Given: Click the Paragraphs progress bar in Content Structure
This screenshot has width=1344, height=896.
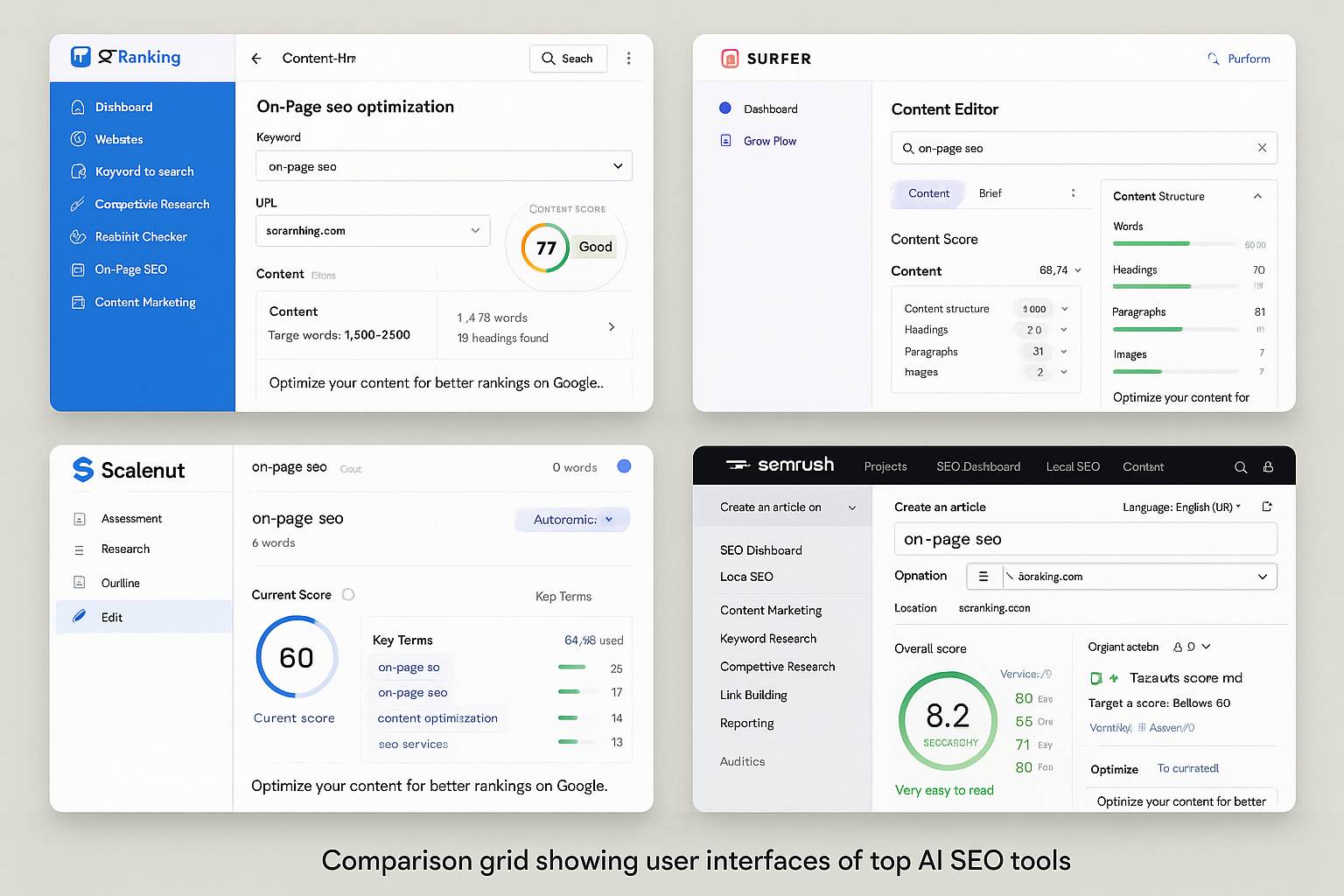Looking at the screenshot, I should [1176, 329].
